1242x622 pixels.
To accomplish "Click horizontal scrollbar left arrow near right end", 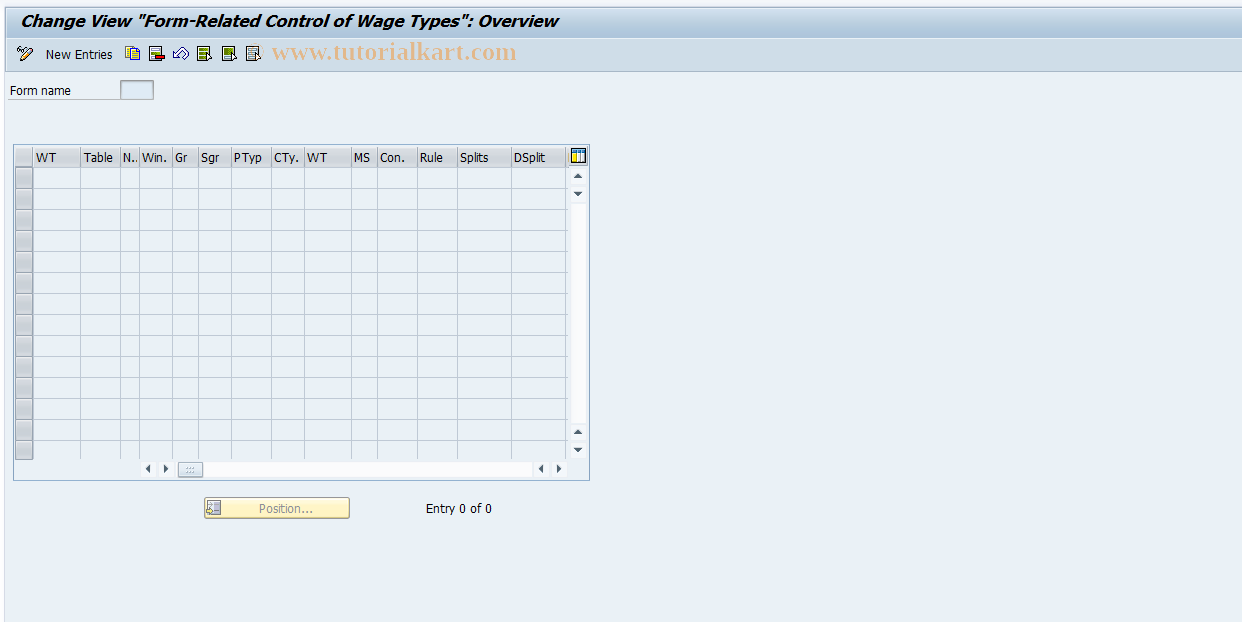I will pos(541,469).
